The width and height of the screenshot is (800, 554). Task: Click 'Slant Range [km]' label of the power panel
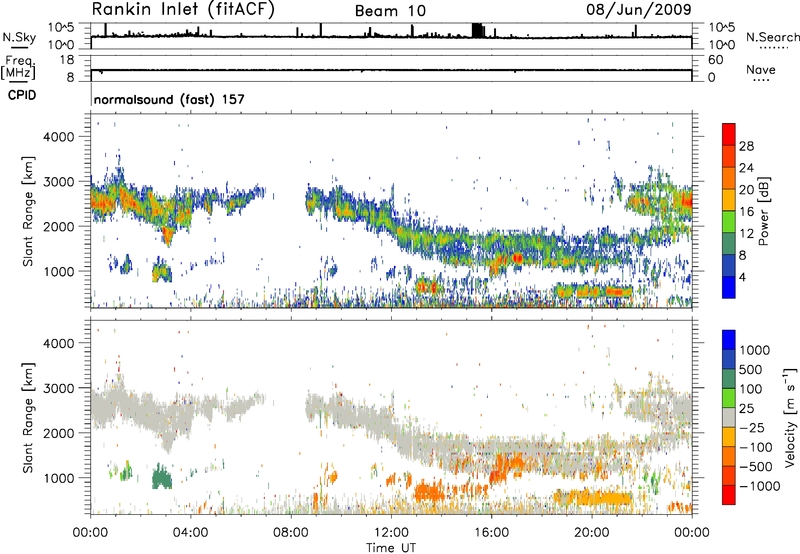(28, 211)
